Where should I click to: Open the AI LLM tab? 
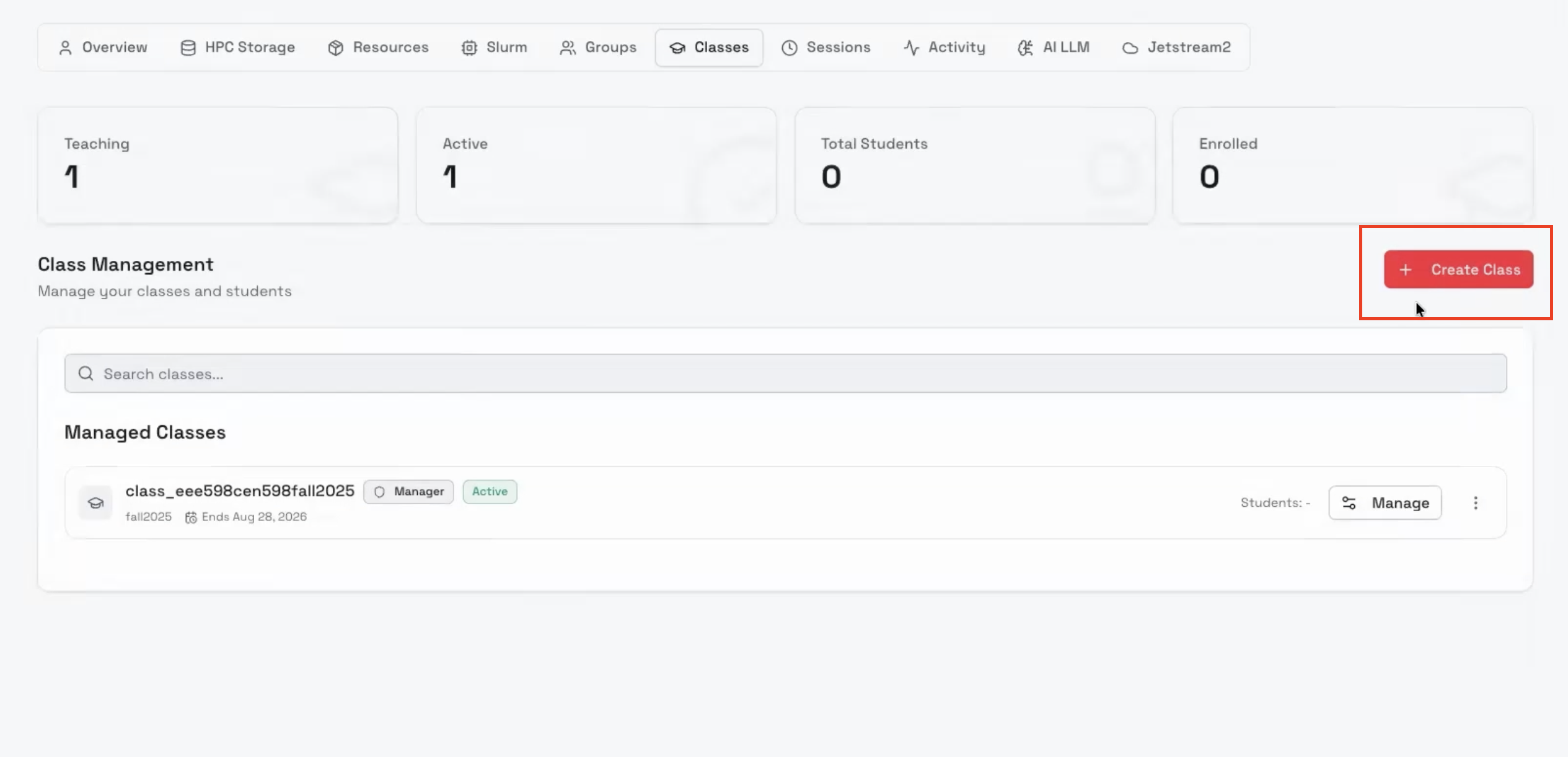pyautogui.click(x=1053, y=48)
